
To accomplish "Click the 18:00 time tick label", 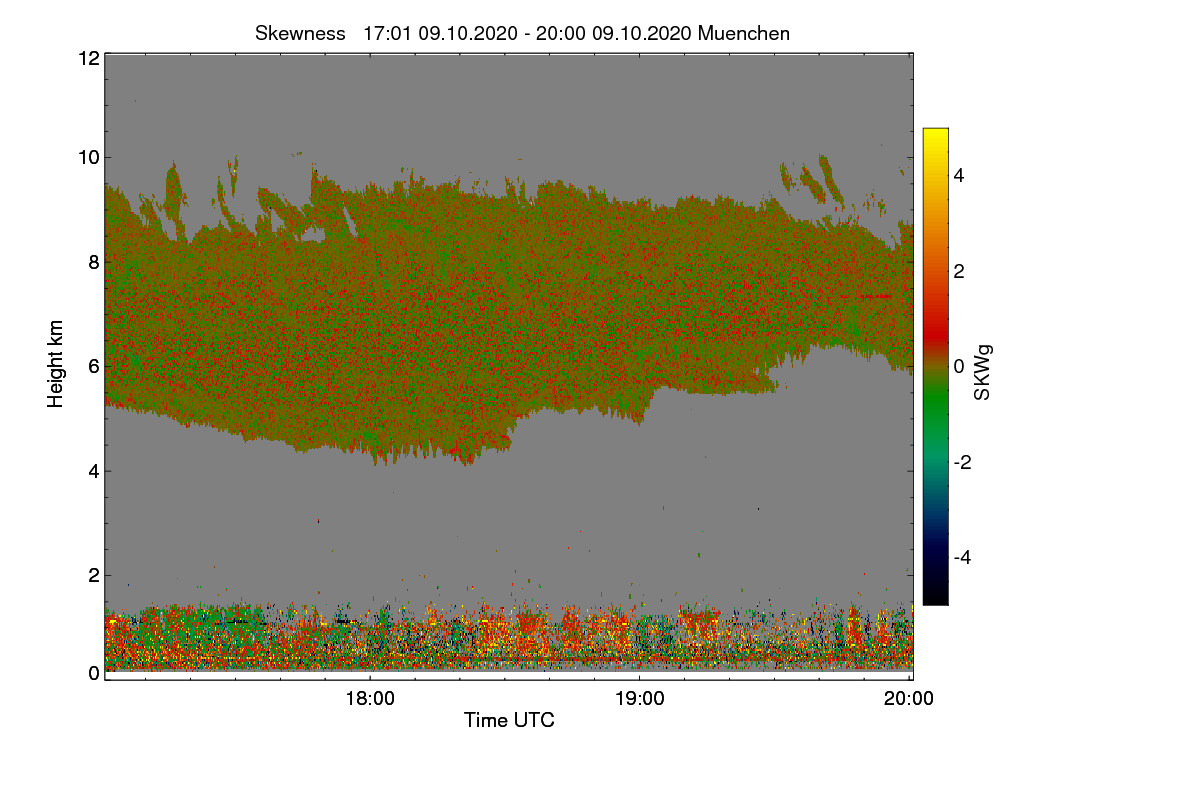I will click(370, 699).
